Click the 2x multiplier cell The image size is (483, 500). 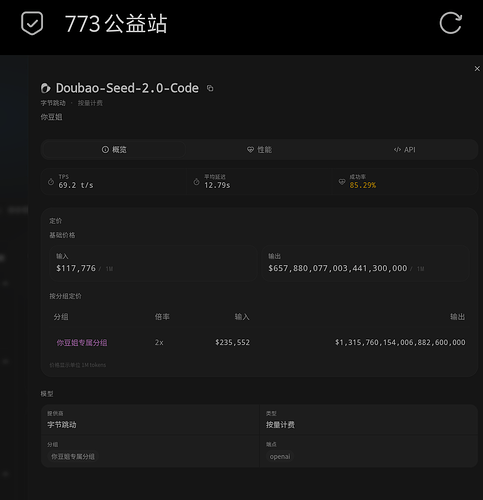[x=159, y=342]
